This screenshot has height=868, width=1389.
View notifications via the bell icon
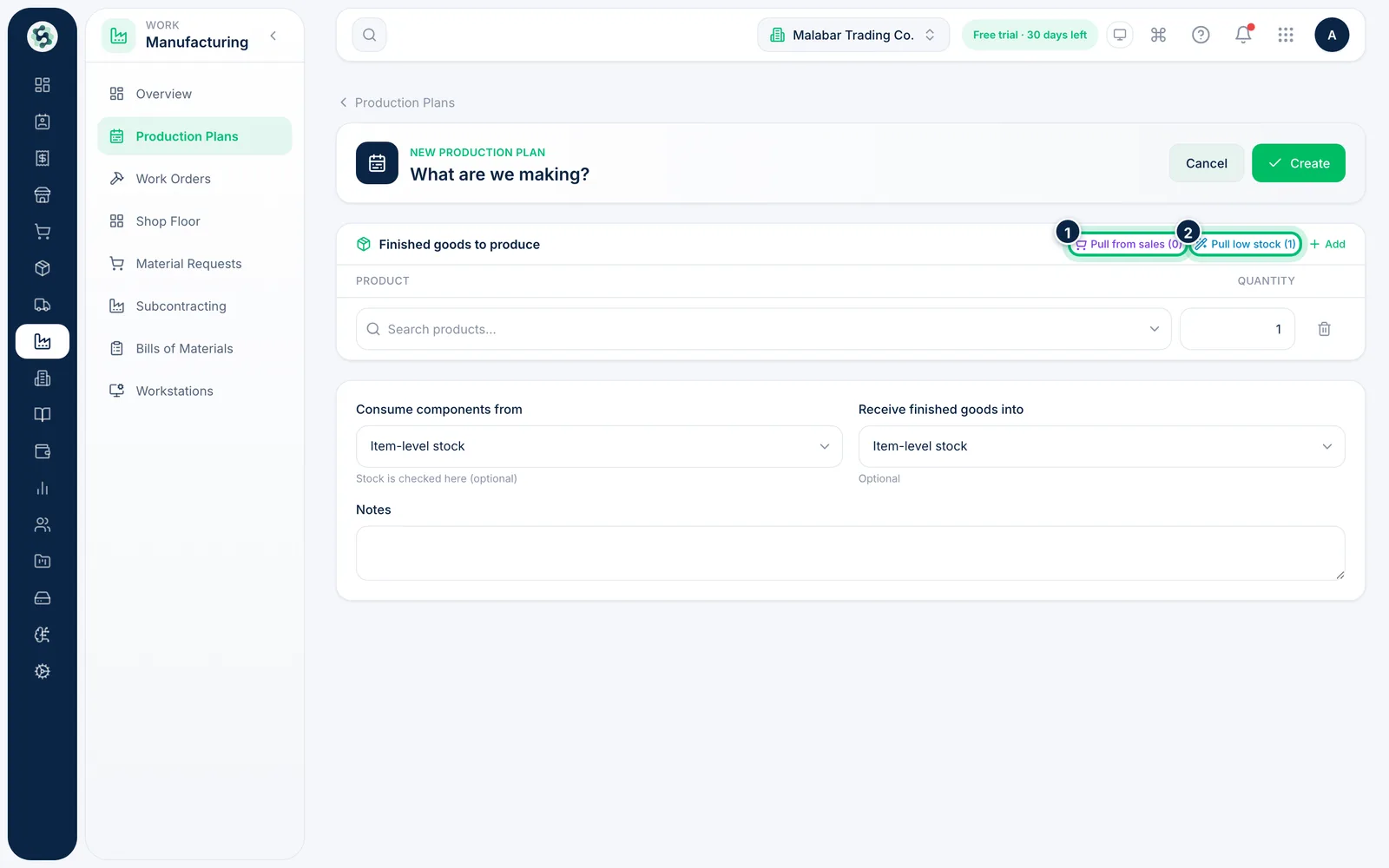(x=1243, y=35)
